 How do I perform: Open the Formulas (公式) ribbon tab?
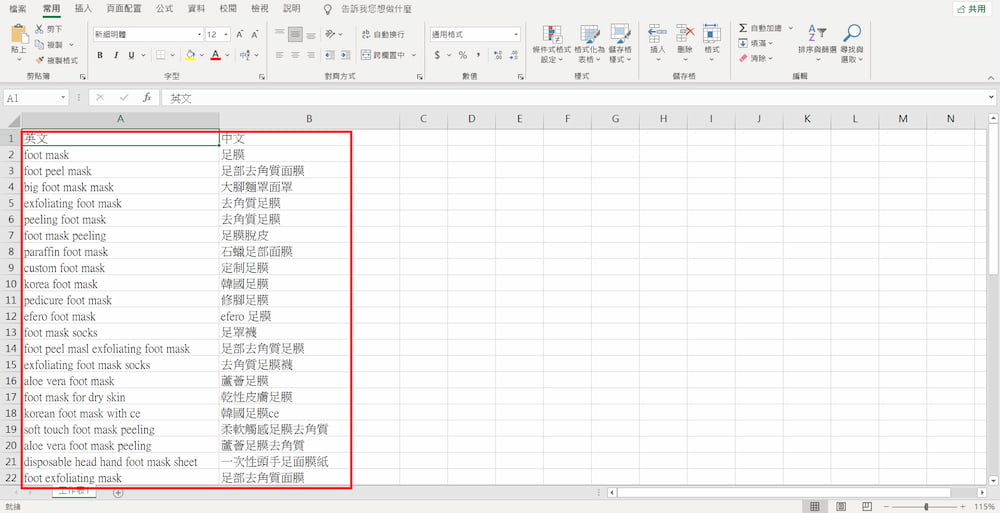(164, 8)
